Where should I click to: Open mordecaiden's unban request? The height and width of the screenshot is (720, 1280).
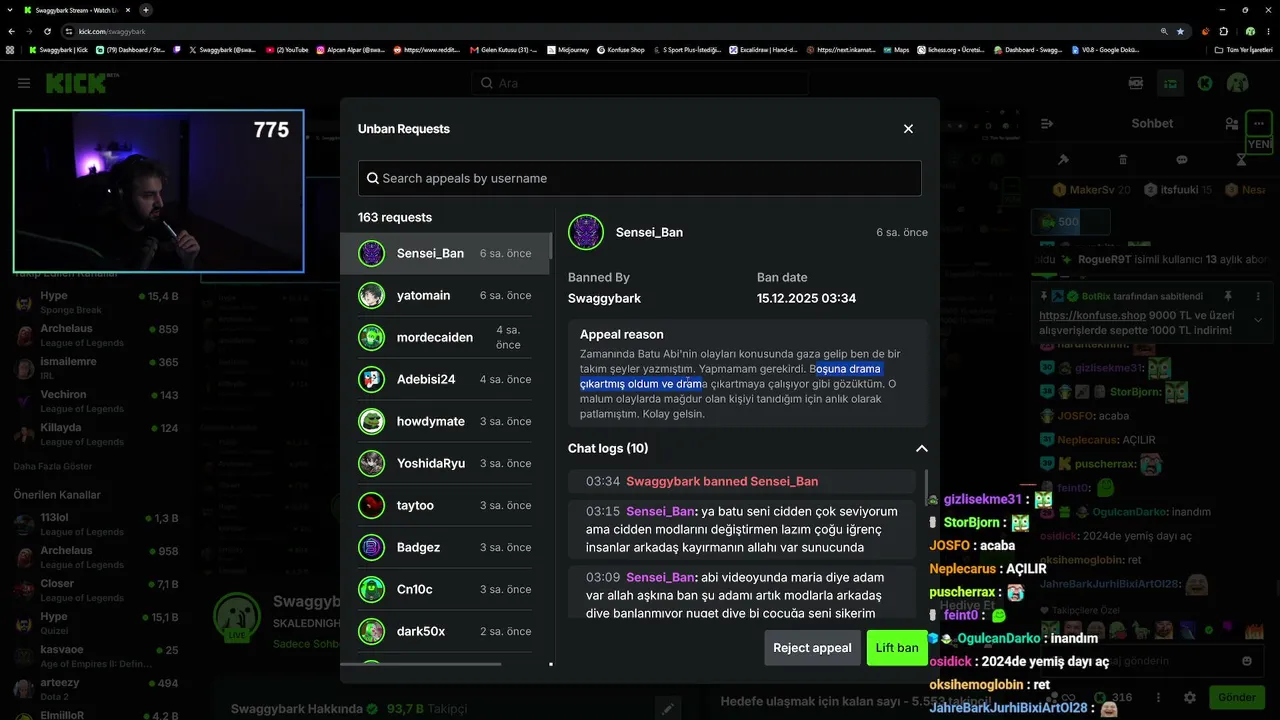(445, 338)
